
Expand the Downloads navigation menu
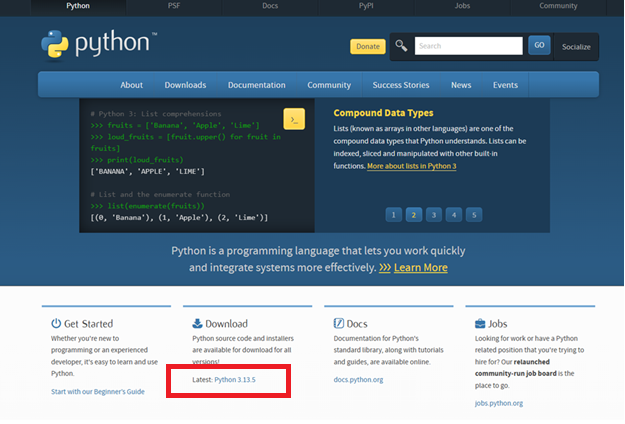click(x=185, y=85)
